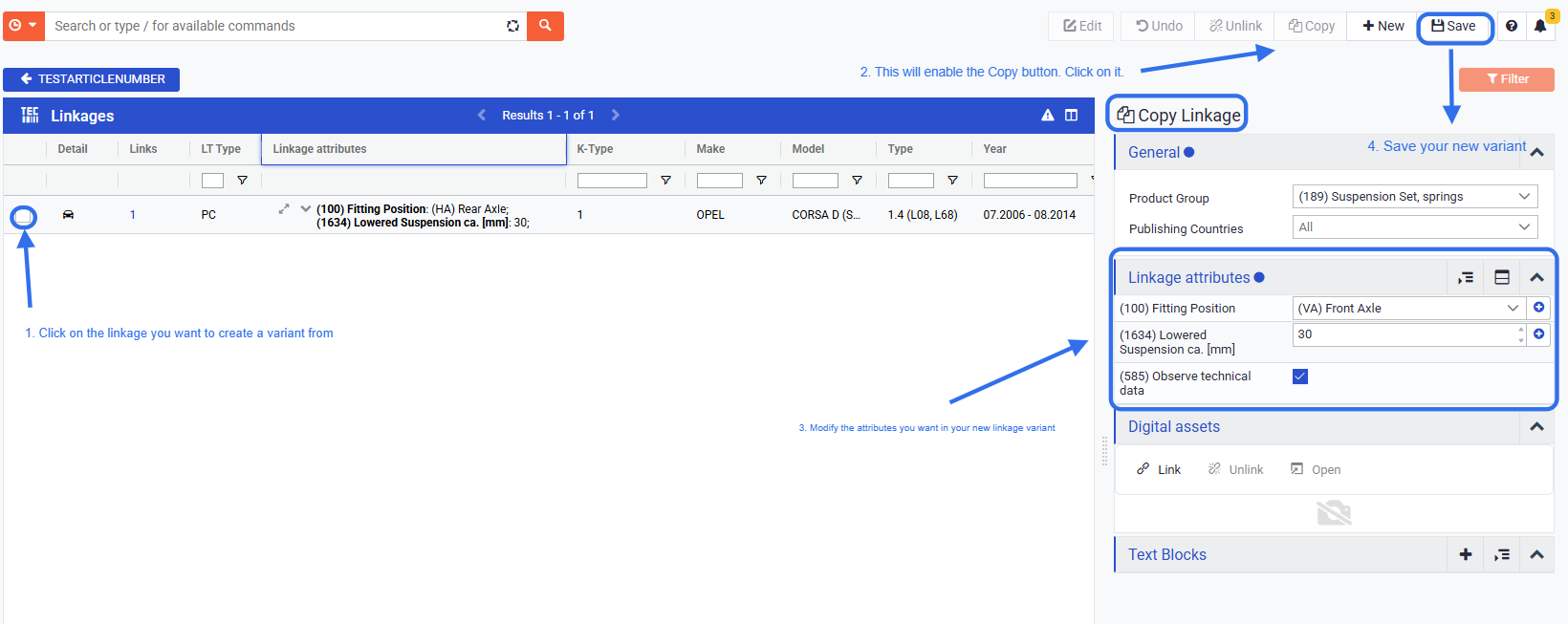The width and height of the screenshot is (1568, 624).
Task: Collapse the row's linkage attributes chevron
Action: click(306, 208)
